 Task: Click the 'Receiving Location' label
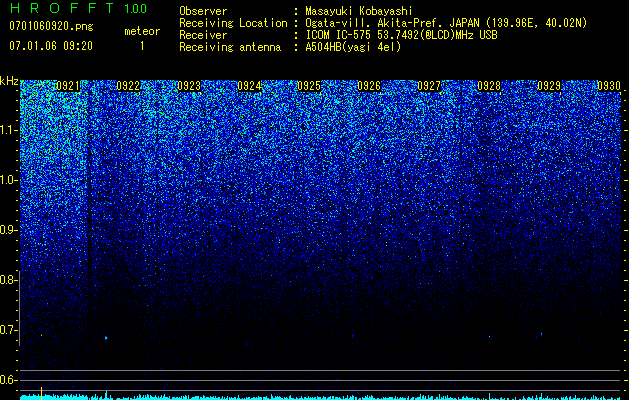(x=233, y=23)
